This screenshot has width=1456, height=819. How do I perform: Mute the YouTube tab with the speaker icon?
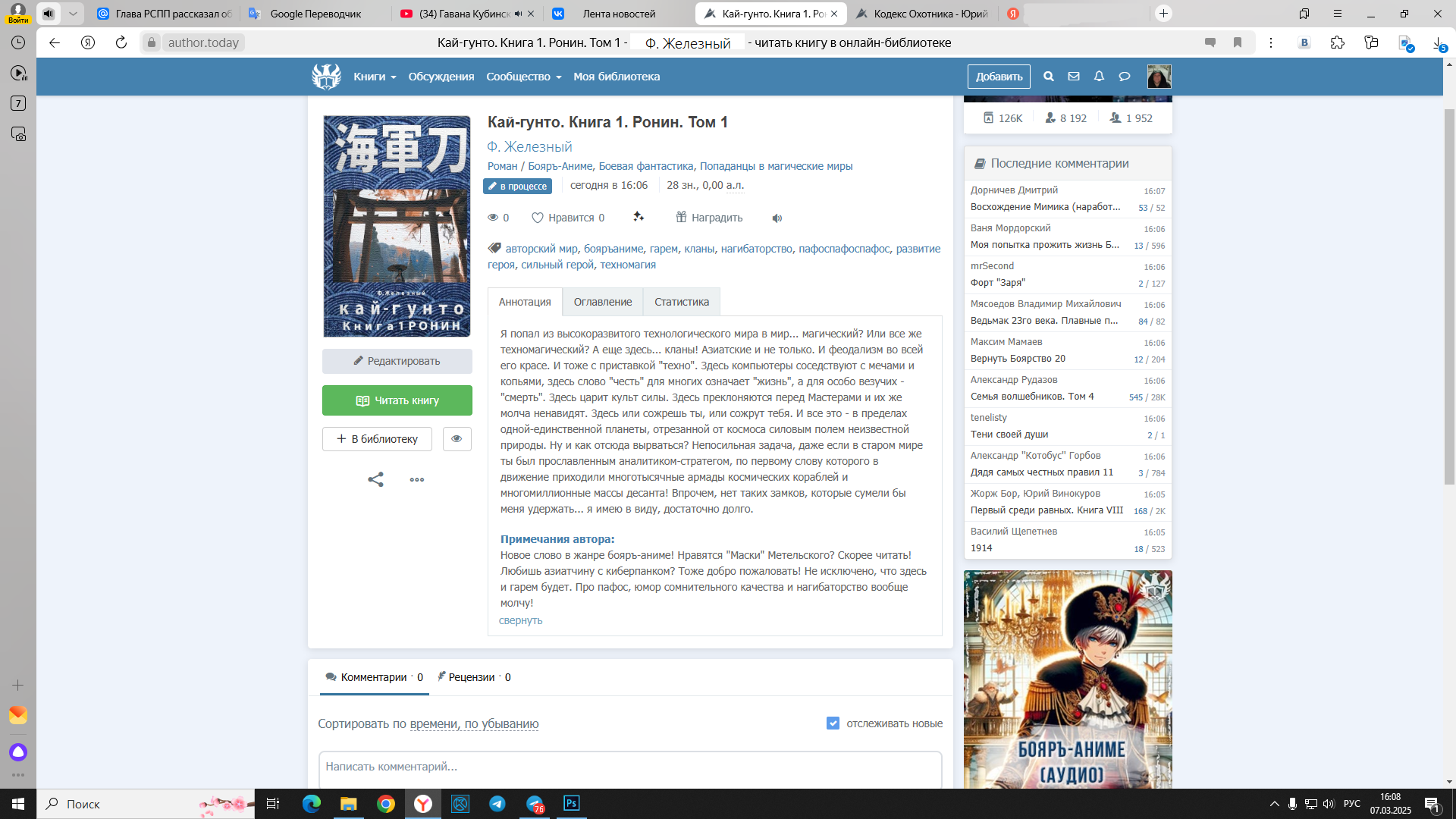(x=518, y=14)
